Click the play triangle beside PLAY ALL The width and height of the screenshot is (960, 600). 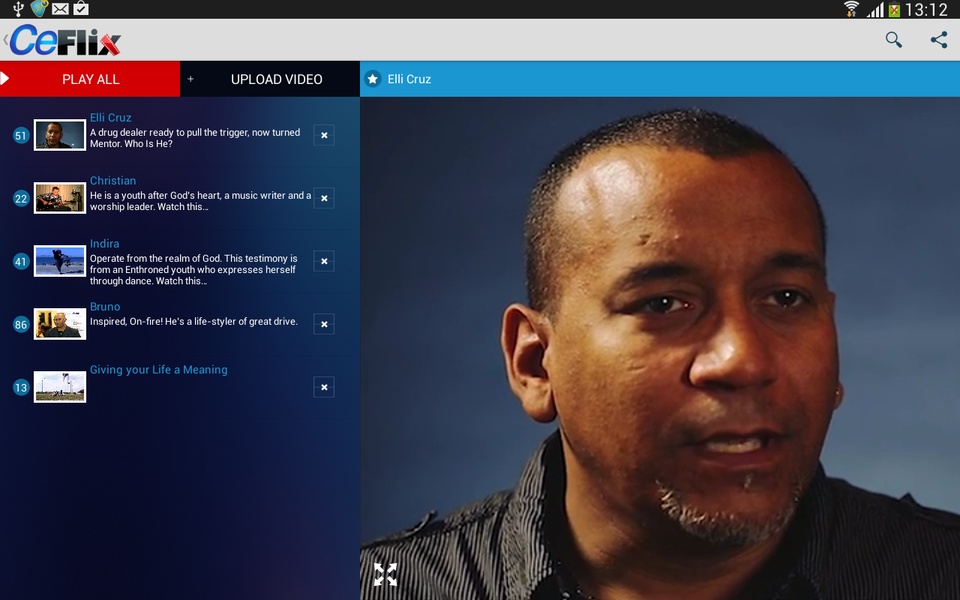pos(5,78)
